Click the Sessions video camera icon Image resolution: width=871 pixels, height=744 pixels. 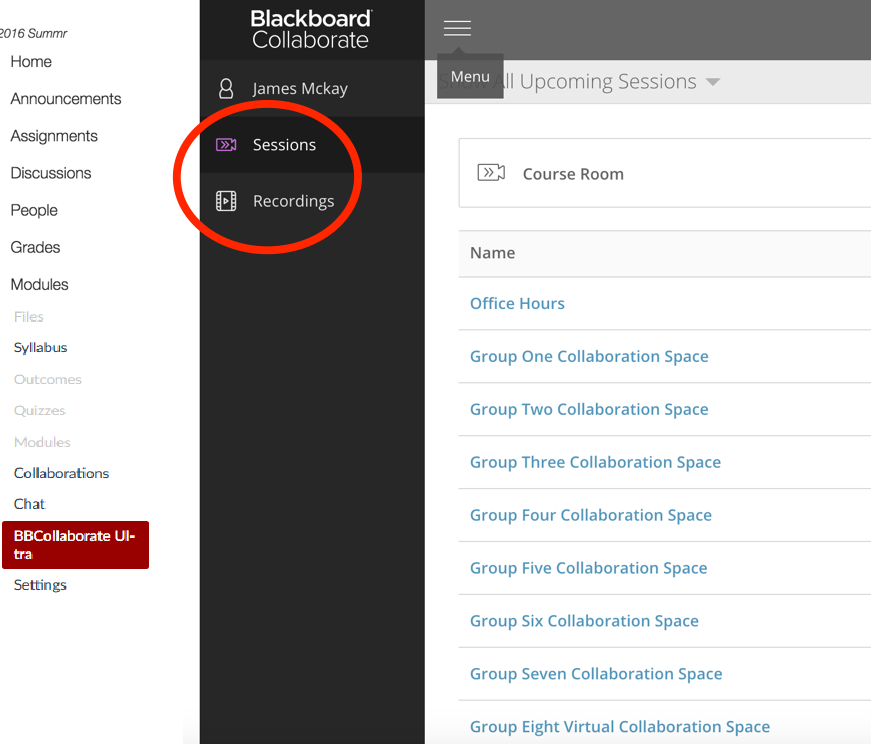point(226,145)
